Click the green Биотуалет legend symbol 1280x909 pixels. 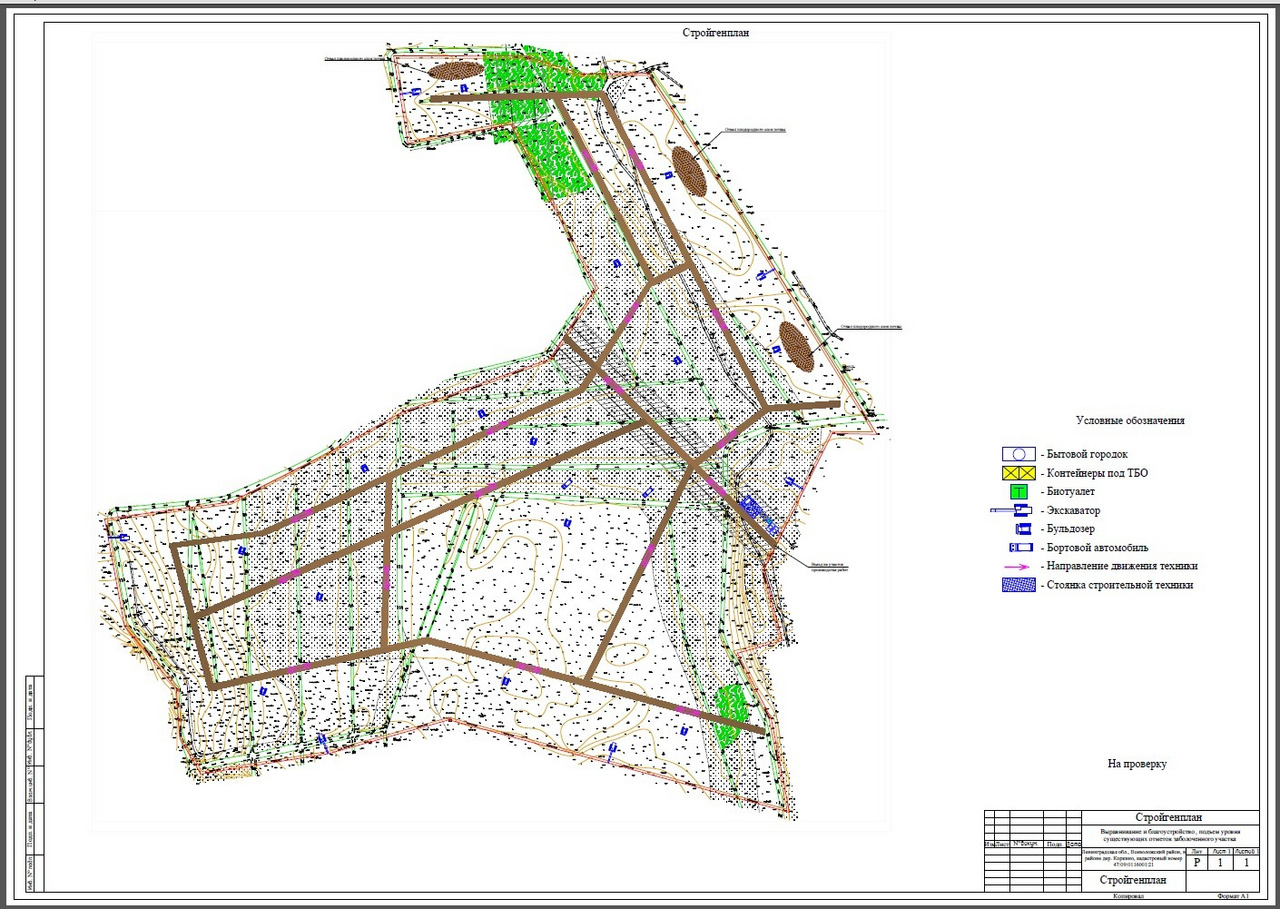pos(1019,491)
